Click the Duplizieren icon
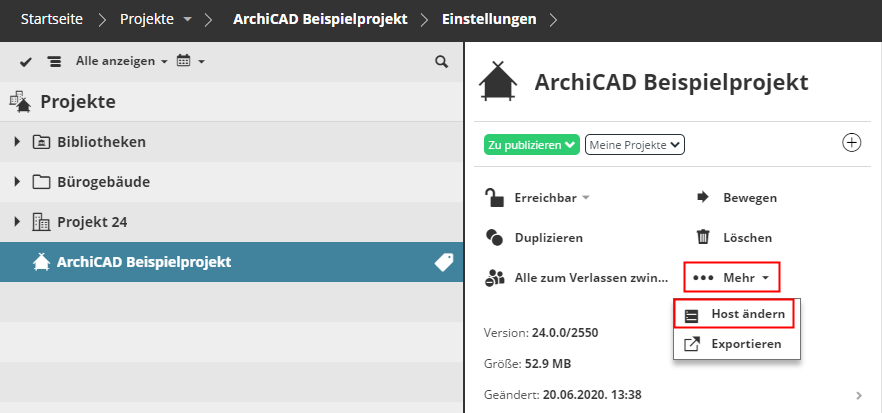Image resolution: width=882 pixels, height=413 pixels. (494, 238)
